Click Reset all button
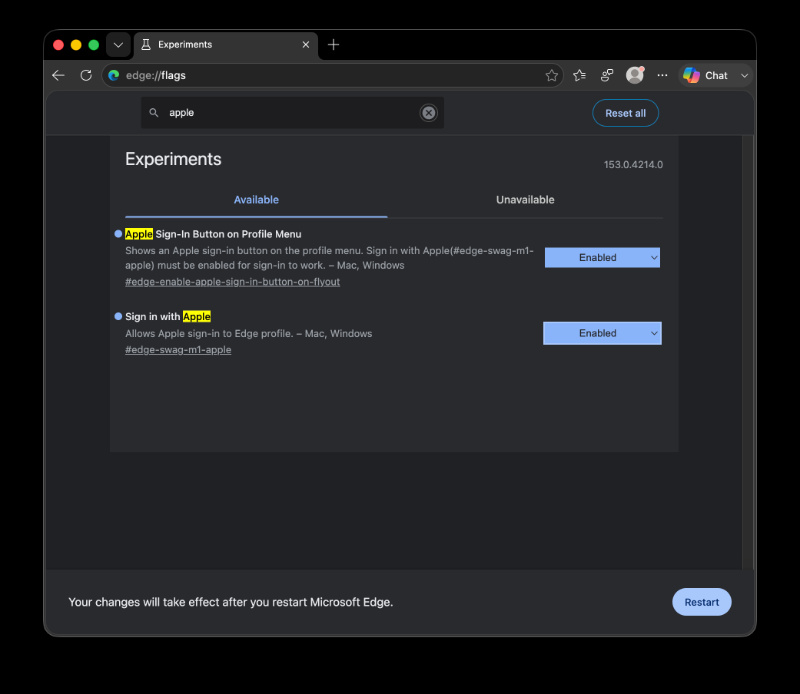This screenshot has height=694, width=800. point(625,113)
